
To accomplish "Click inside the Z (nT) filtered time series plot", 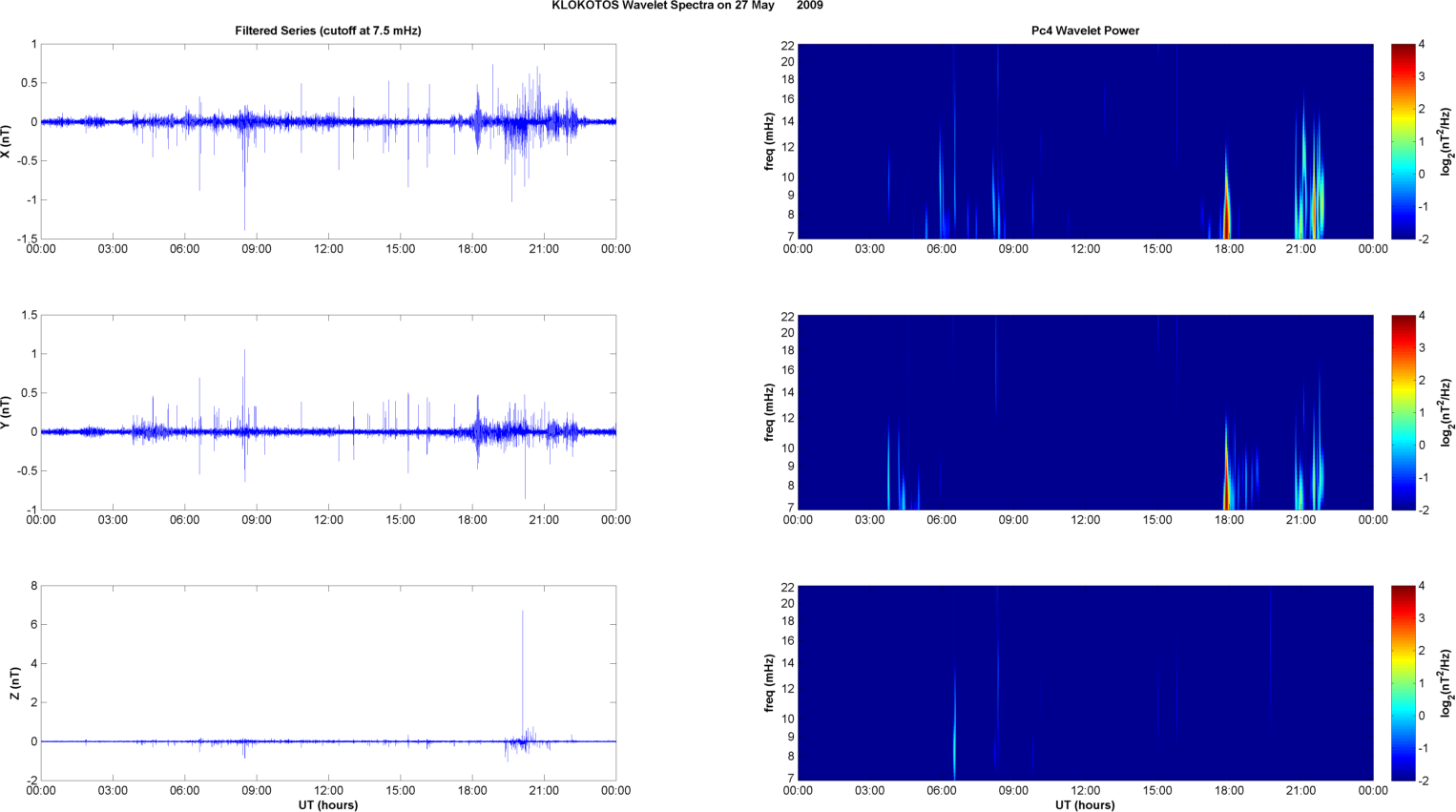I will pos(328,683).
